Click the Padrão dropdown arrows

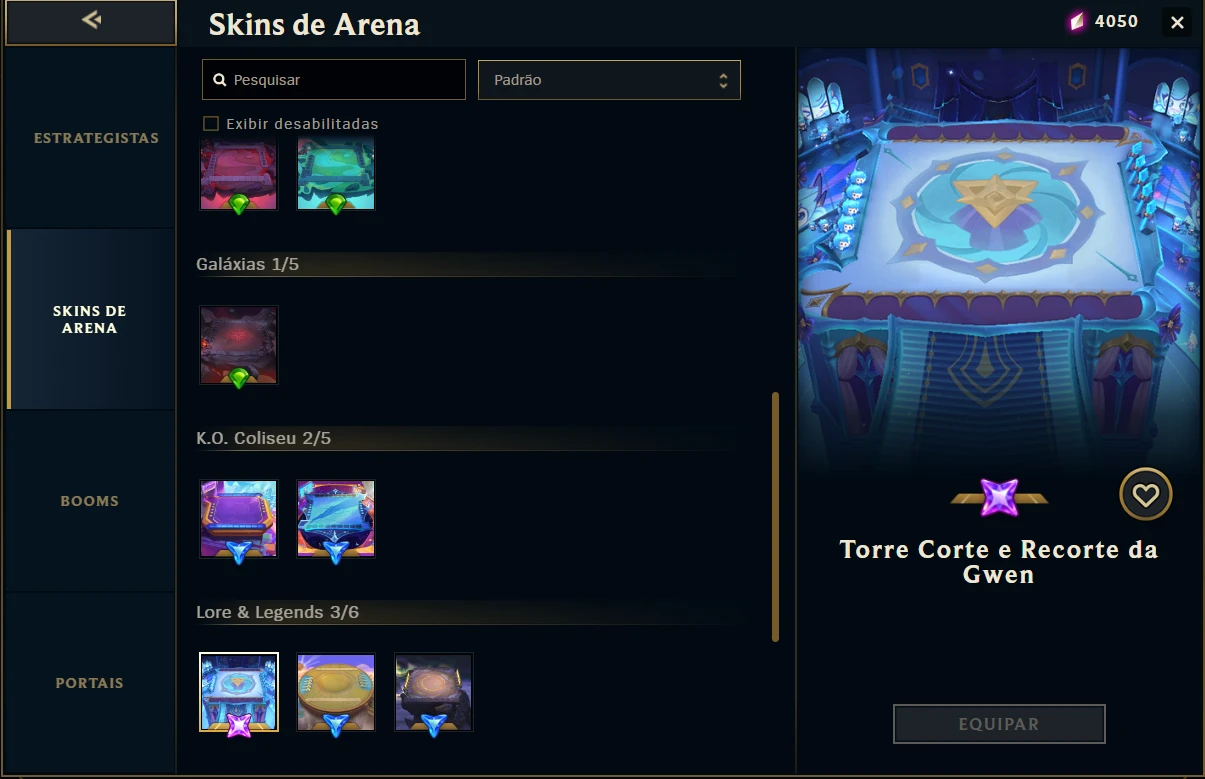tap(723, 80)
